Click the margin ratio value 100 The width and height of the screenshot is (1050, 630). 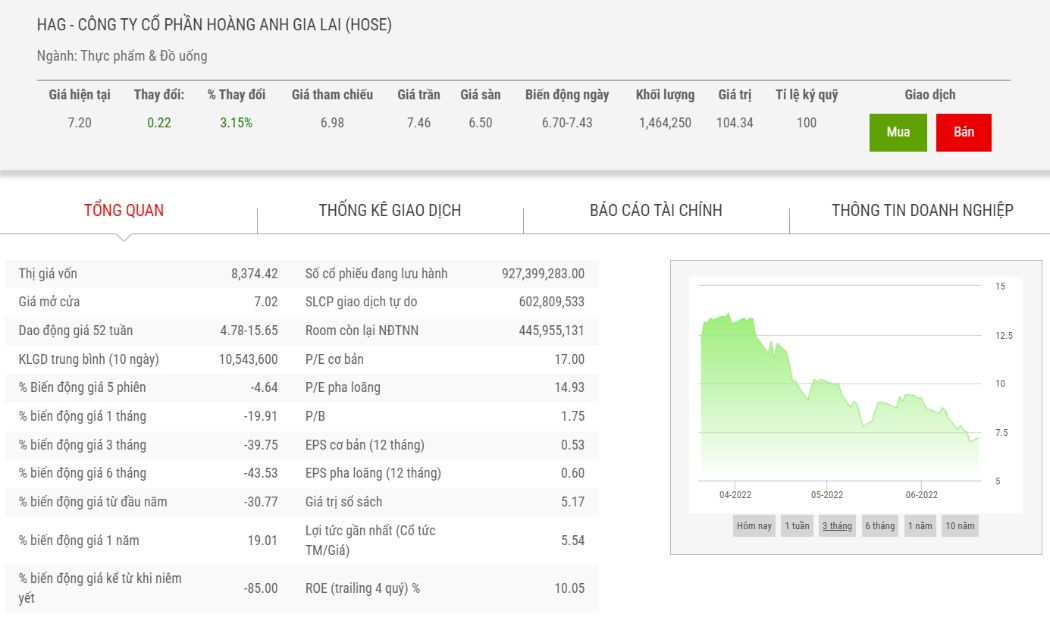coord(806,123)
